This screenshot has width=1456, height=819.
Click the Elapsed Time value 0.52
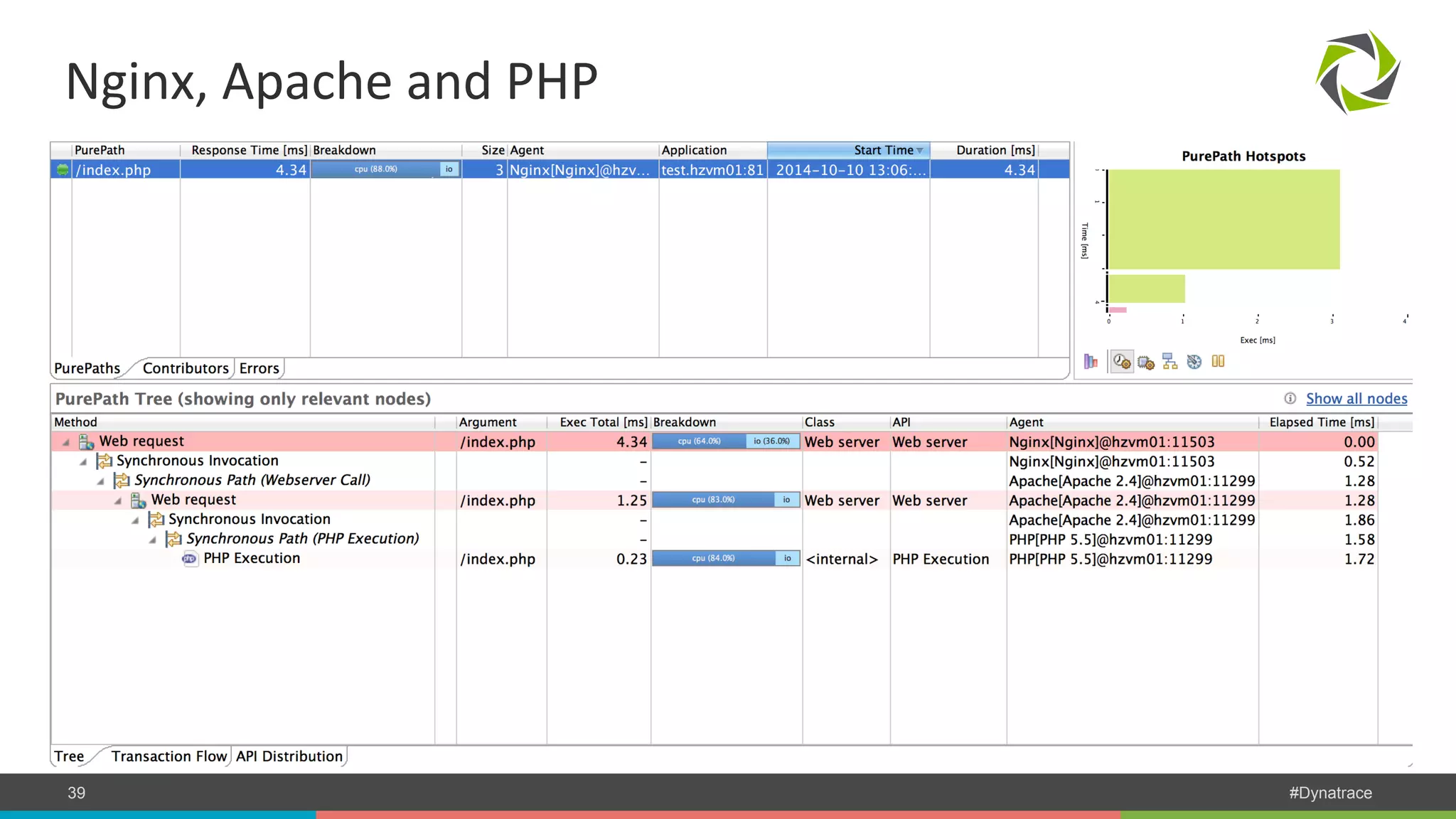(1359, 461)
